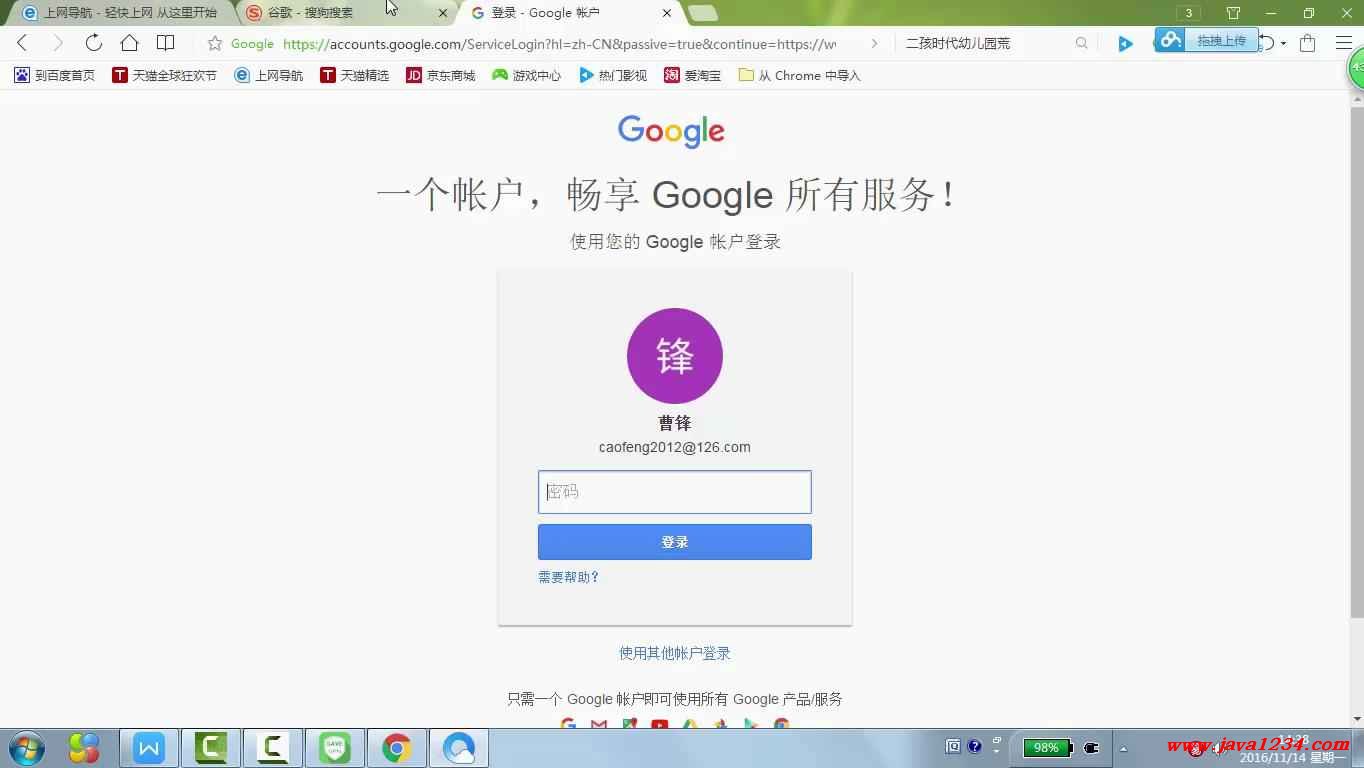Click the green floating ball at right edge
Viewport: 1364px width, 768px height.
pyautogui.click(x=1356, y=70)
